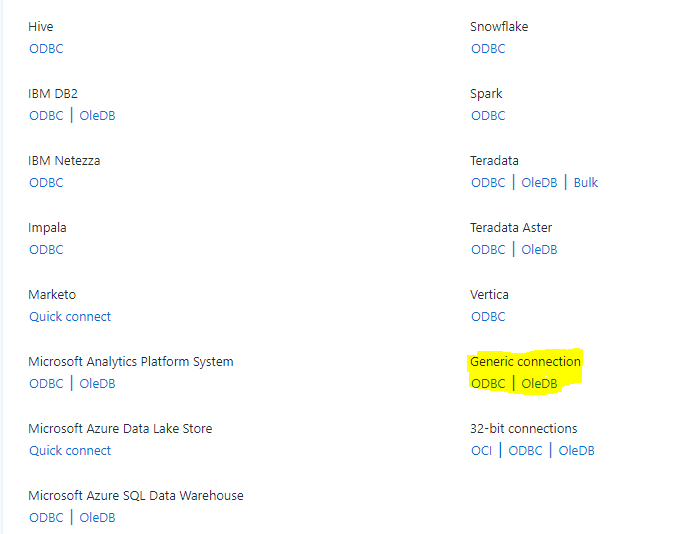Select OleDB under Teradata
This screenshot has width=695, height=534.
[x=539, y=183]
